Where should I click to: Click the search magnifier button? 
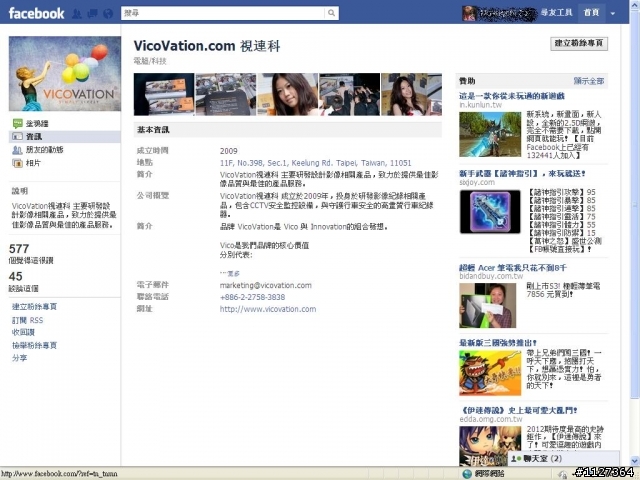(x=331, y=13)
